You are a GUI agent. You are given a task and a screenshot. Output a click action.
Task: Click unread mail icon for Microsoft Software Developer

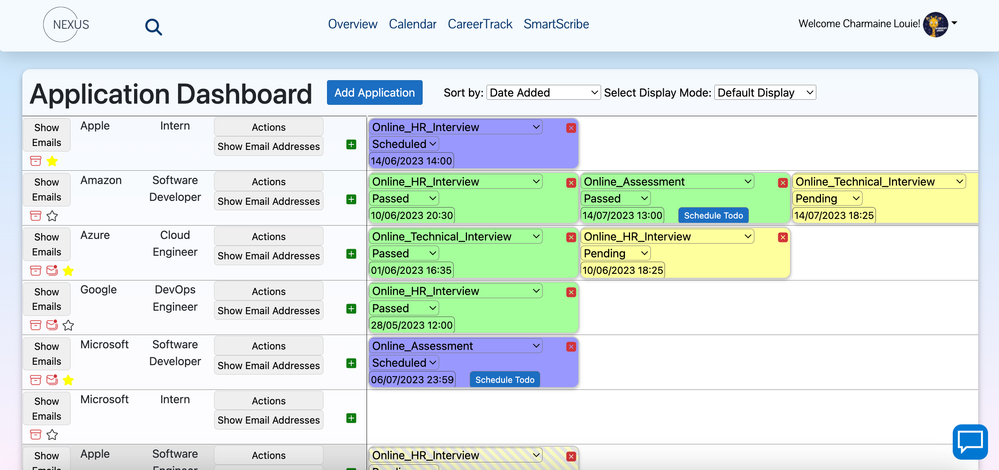52,380
